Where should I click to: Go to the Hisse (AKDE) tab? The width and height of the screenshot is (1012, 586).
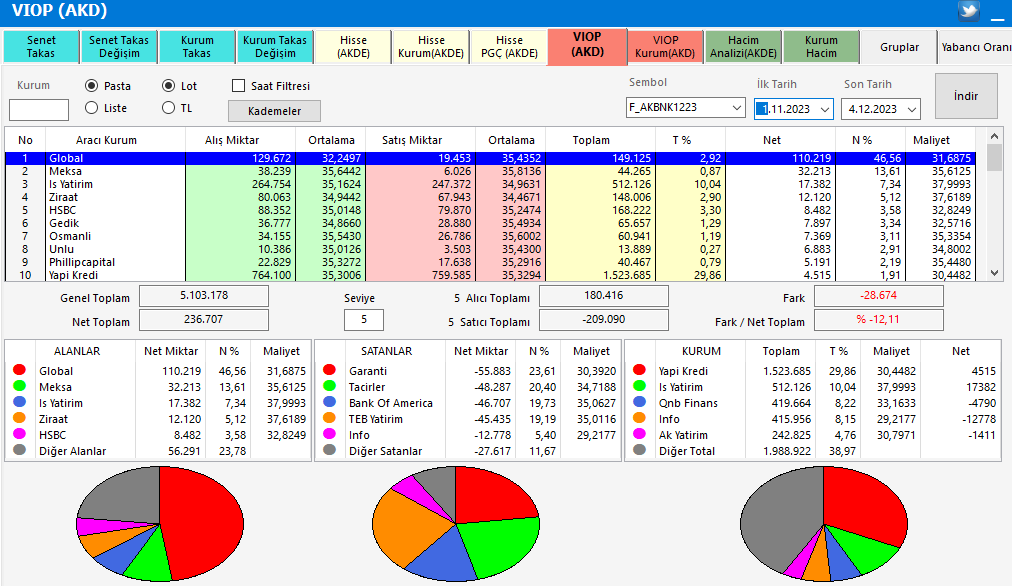(x=353, y=46)
